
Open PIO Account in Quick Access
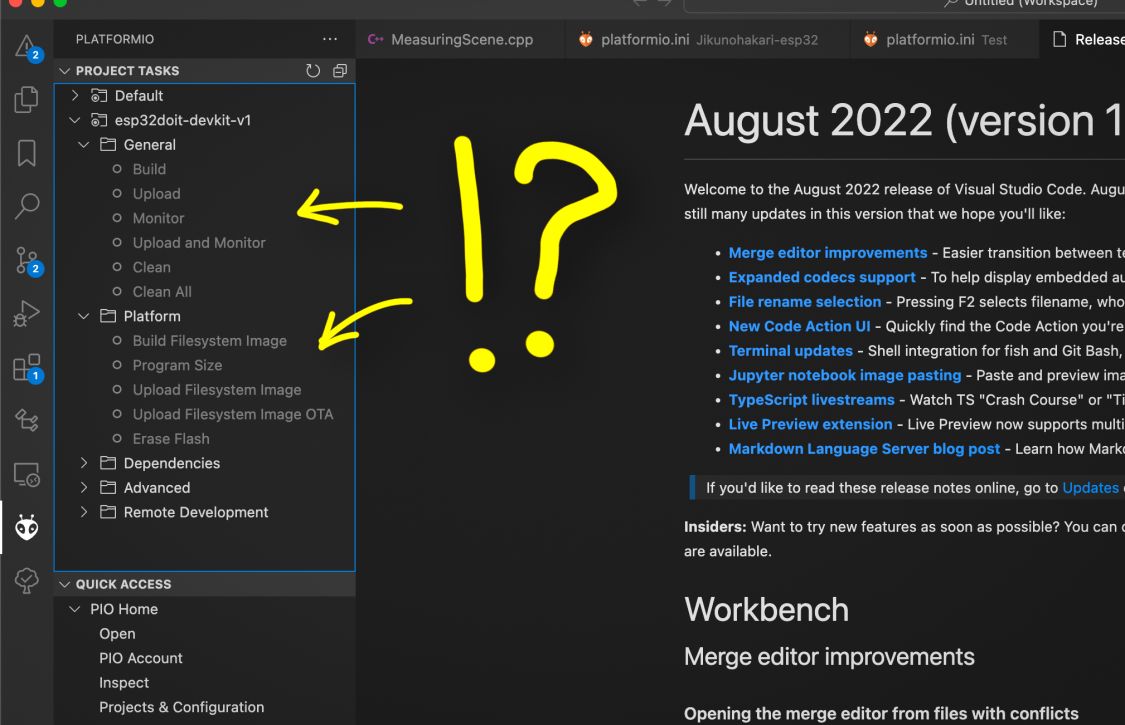pyautogui.click(x=141, y=658)
